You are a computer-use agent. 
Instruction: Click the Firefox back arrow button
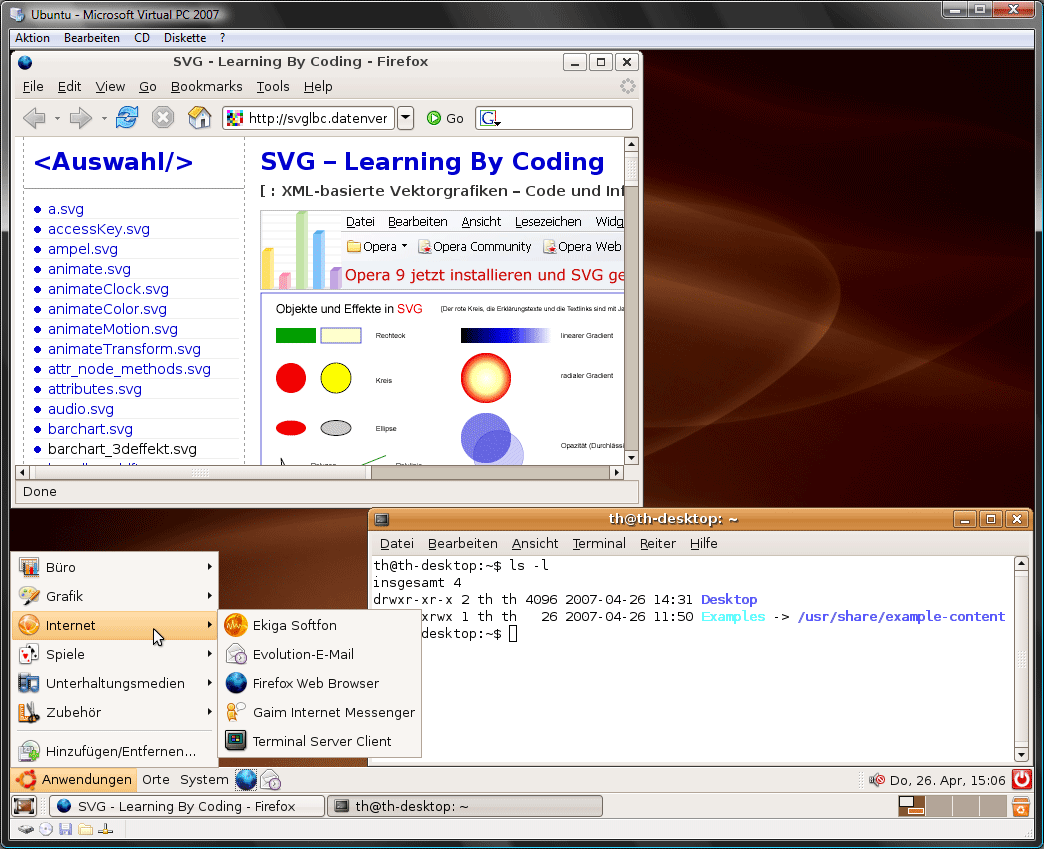(x=34, y=118)
